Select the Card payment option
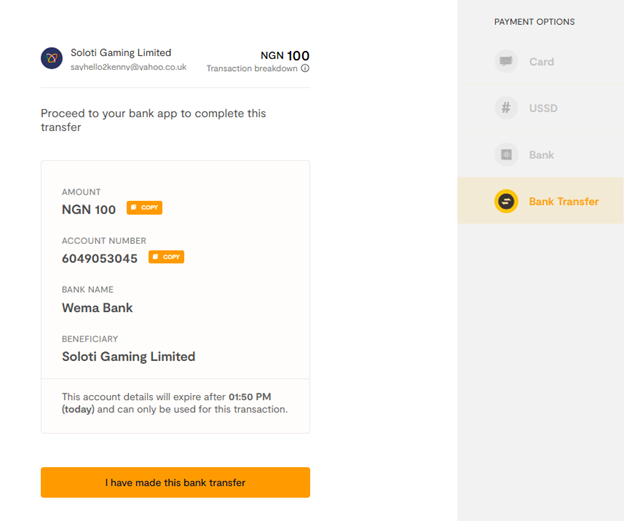This screenshot has height=521, width=624. (540, 61)
